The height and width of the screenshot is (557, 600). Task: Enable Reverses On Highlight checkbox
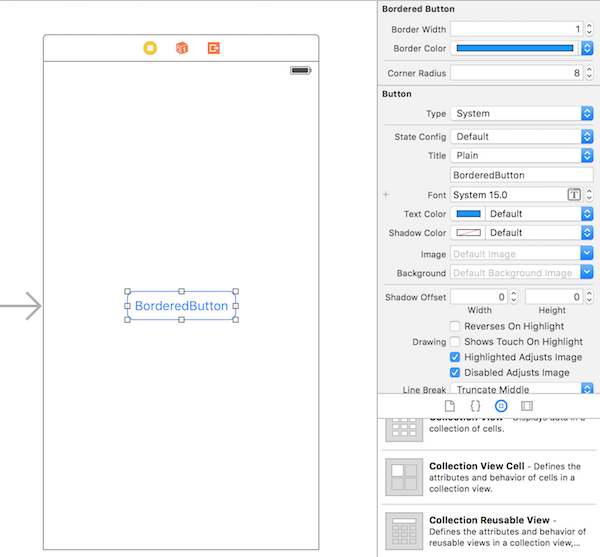click(x=455, y=326)
